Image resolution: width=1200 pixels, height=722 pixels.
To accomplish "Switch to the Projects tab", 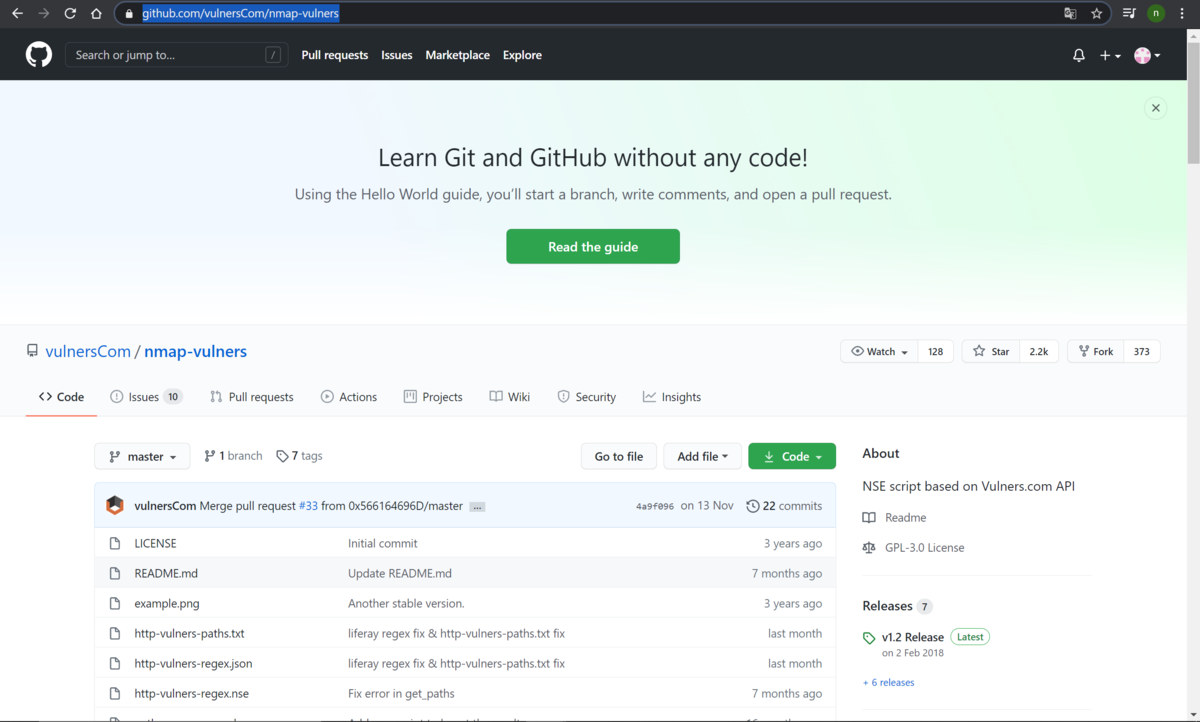I will click(433, 397).
